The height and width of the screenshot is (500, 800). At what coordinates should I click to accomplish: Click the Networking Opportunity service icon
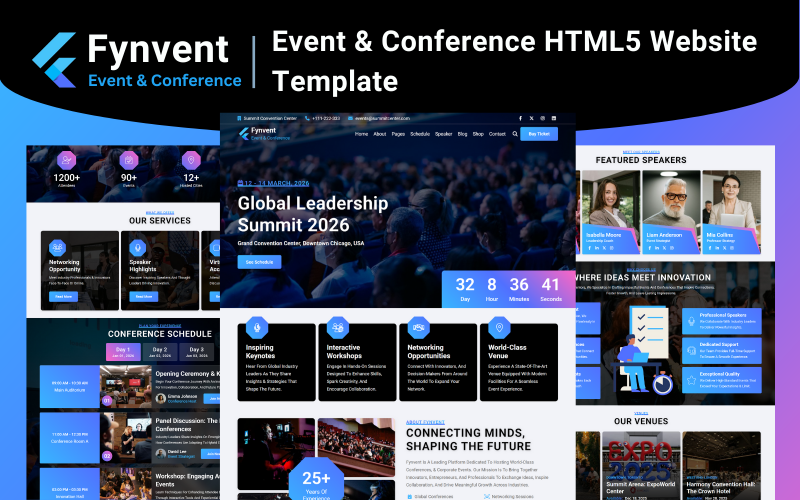click(x=57, y=248)
